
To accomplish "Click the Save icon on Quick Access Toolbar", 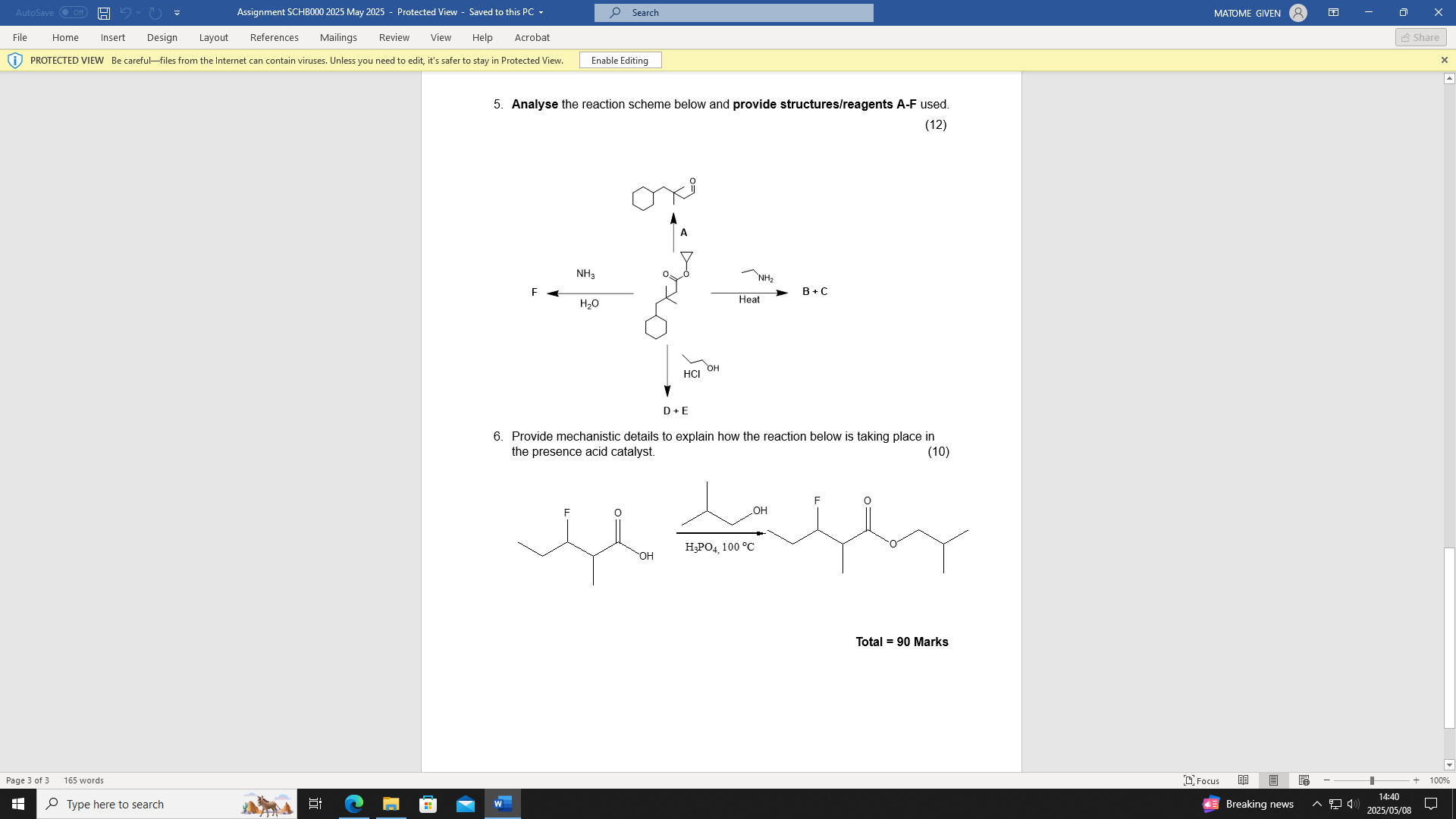I will pyautogui.click(x=102, y=12).
